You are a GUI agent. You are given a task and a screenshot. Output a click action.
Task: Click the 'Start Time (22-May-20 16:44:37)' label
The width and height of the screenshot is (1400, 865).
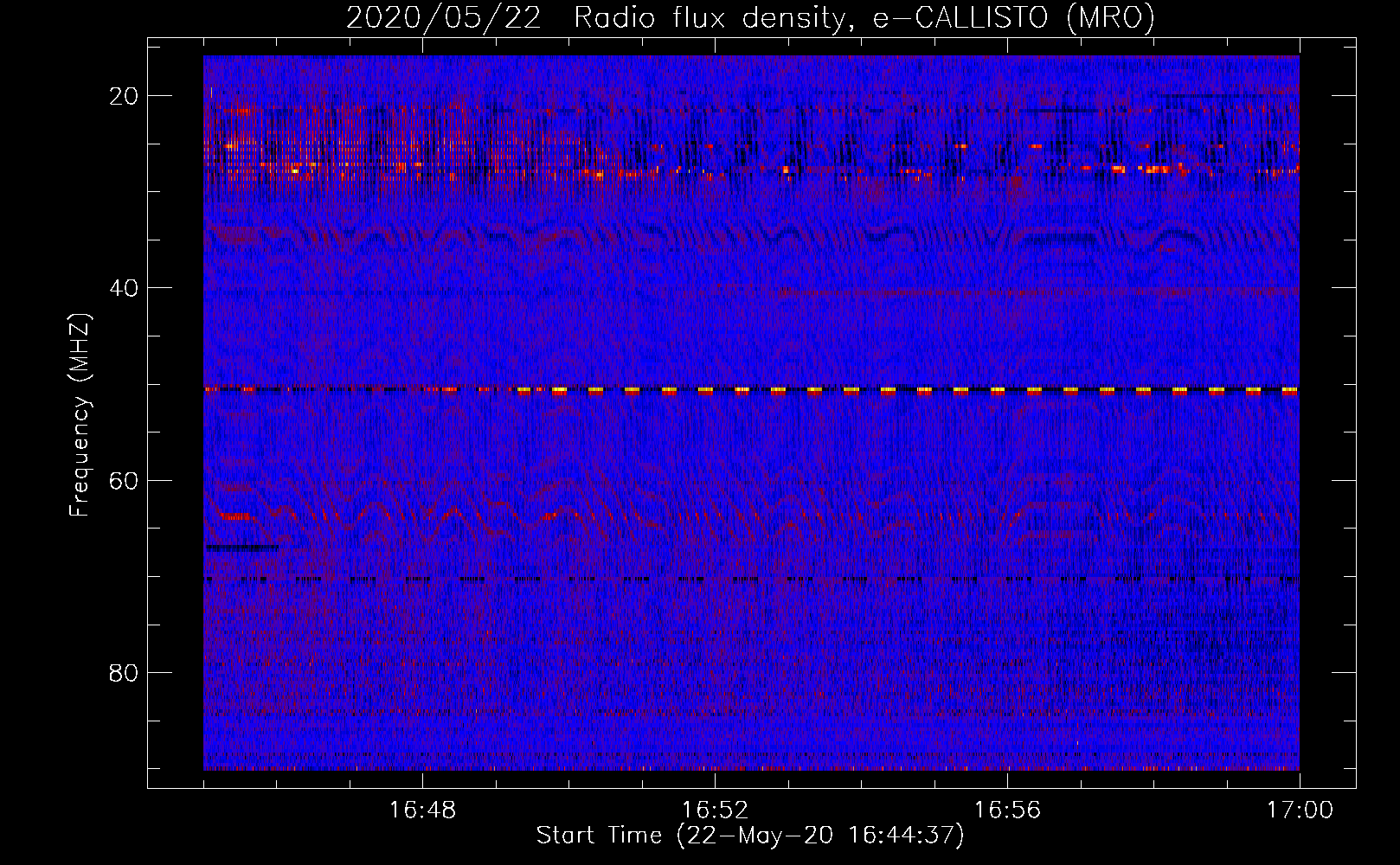(750, 836)
